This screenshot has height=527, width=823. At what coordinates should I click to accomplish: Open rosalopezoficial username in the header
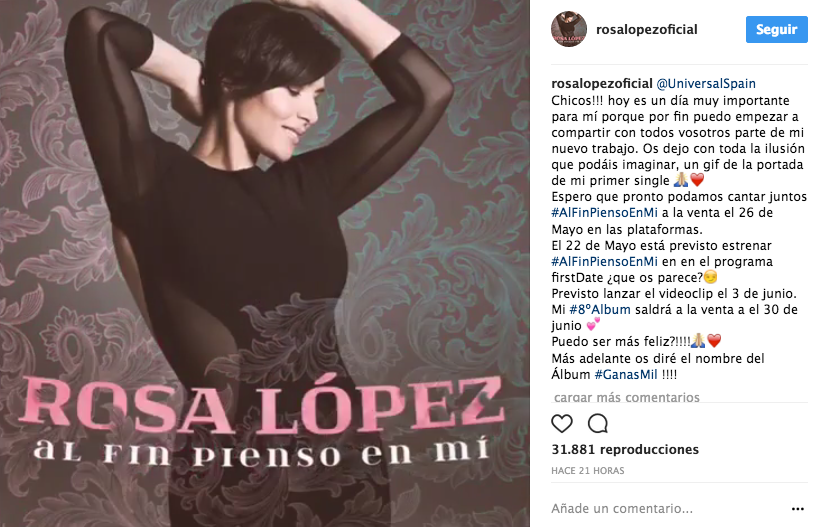coord(647,29)
